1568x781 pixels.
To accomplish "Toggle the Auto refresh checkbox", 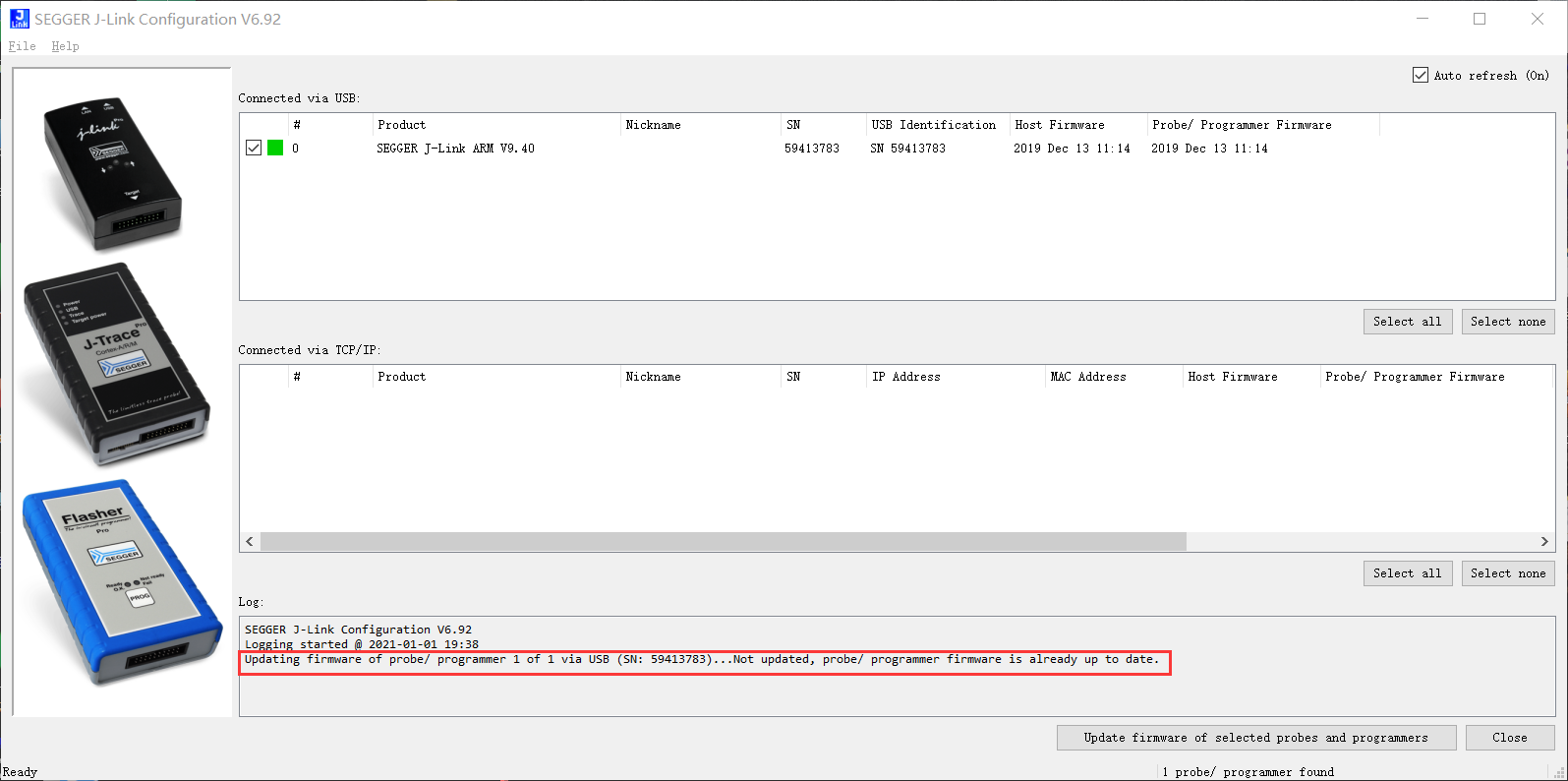I will click(x=1421, y=75).
